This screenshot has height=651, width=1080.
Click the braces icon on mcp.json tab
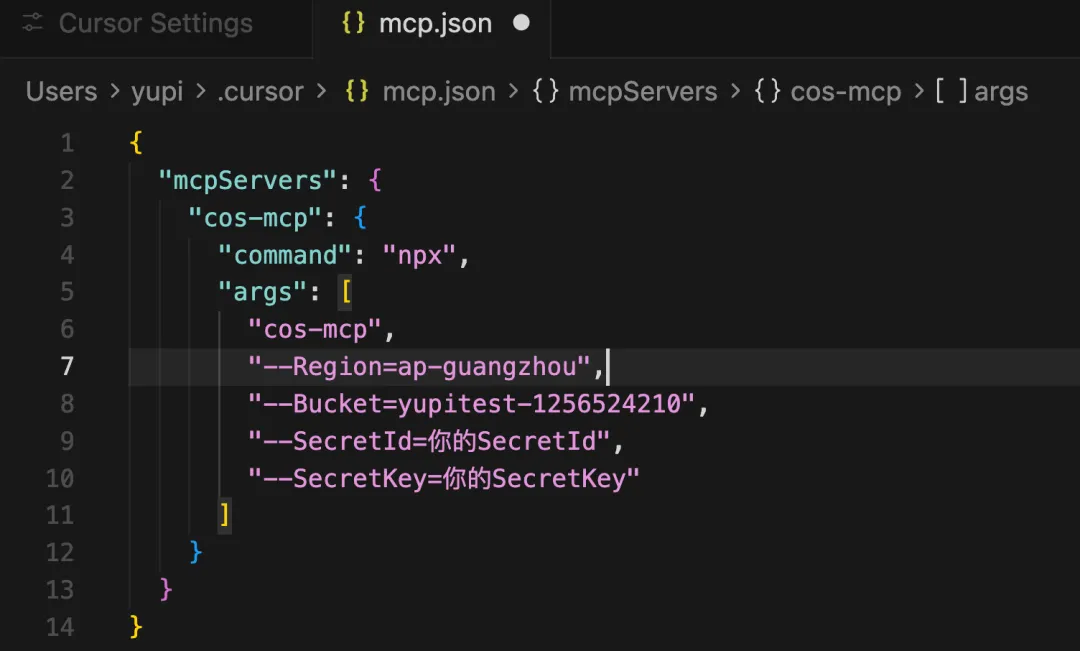point(354,24)
